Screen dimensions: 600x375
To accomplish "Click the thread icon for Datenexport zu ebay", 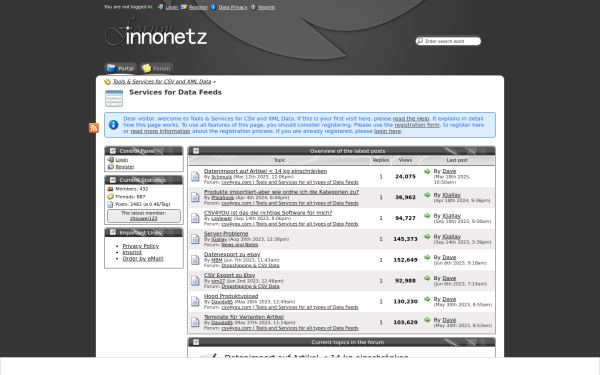I will click(195, 260).
